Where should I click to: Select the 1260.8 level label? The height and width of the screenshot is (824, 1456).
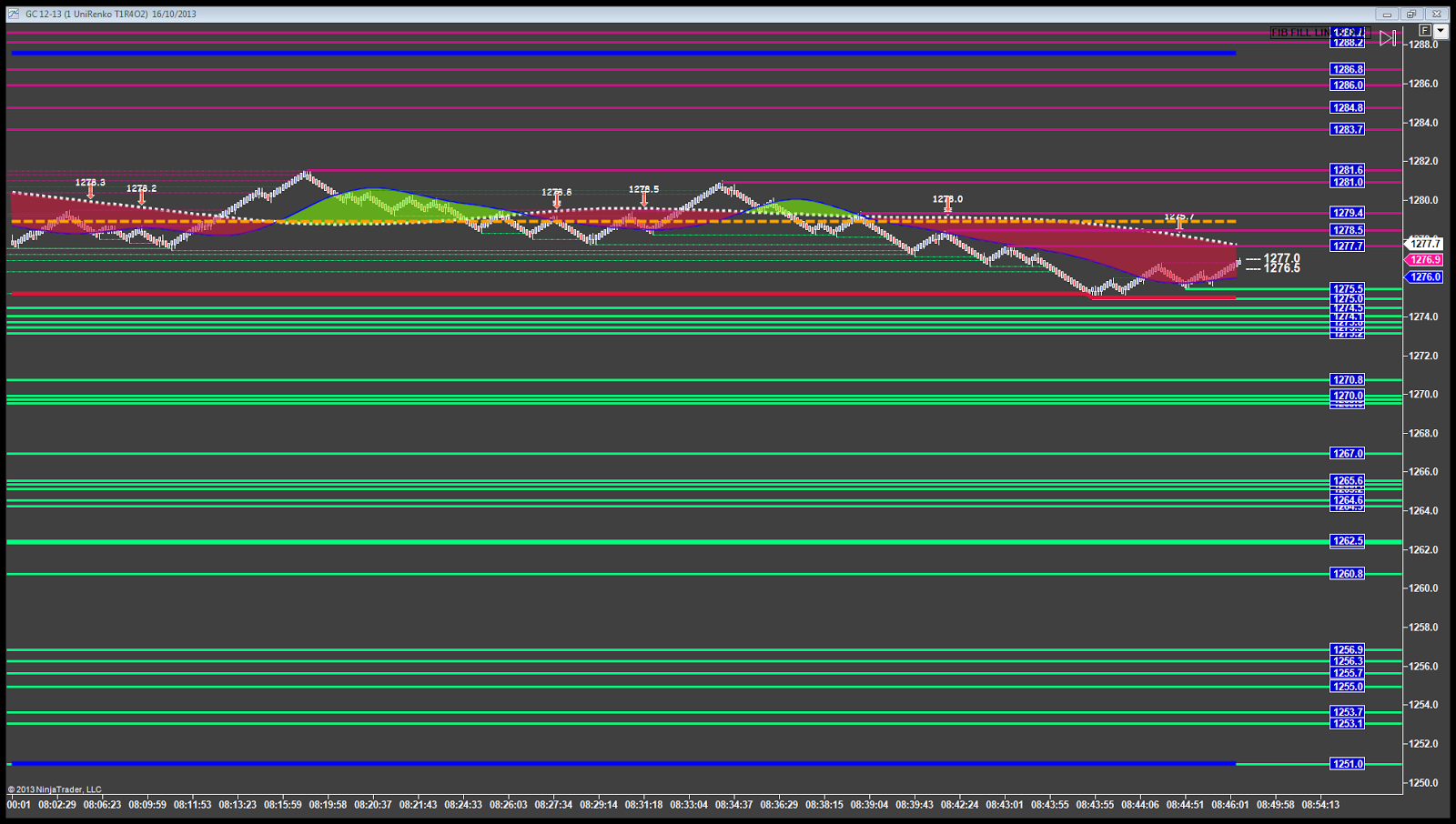(x=1348, y=574)
